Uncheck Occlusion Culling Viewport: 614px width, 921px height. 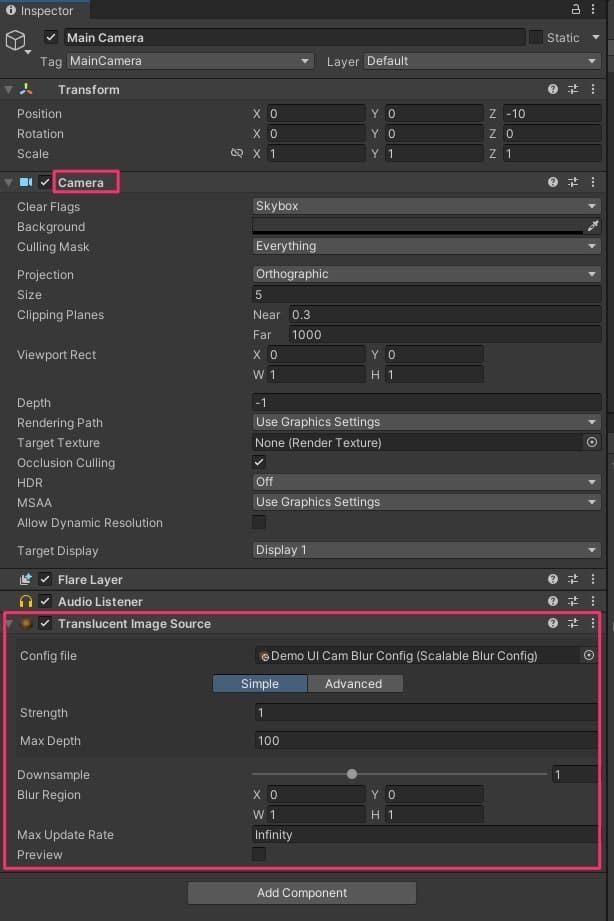point(259,462)
